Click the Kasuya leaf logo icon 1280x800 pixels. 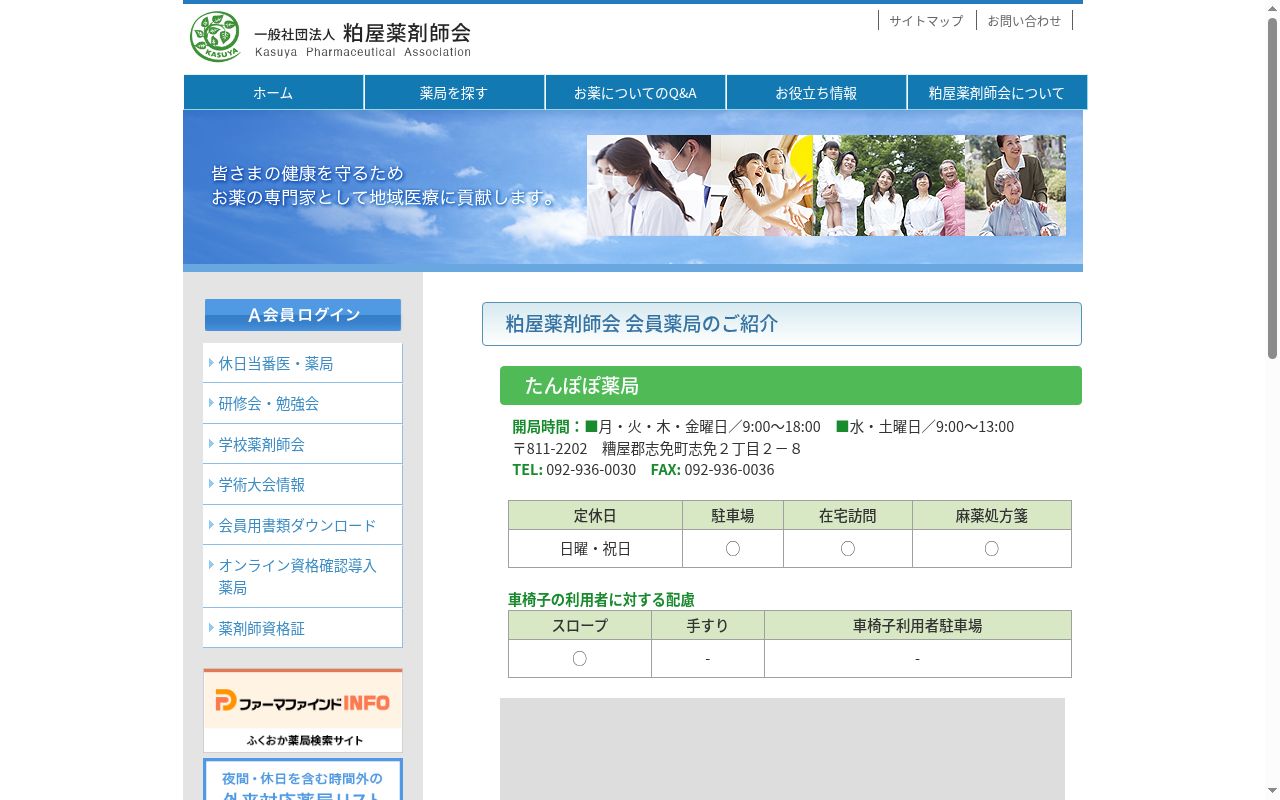click(x=215, y=37)
